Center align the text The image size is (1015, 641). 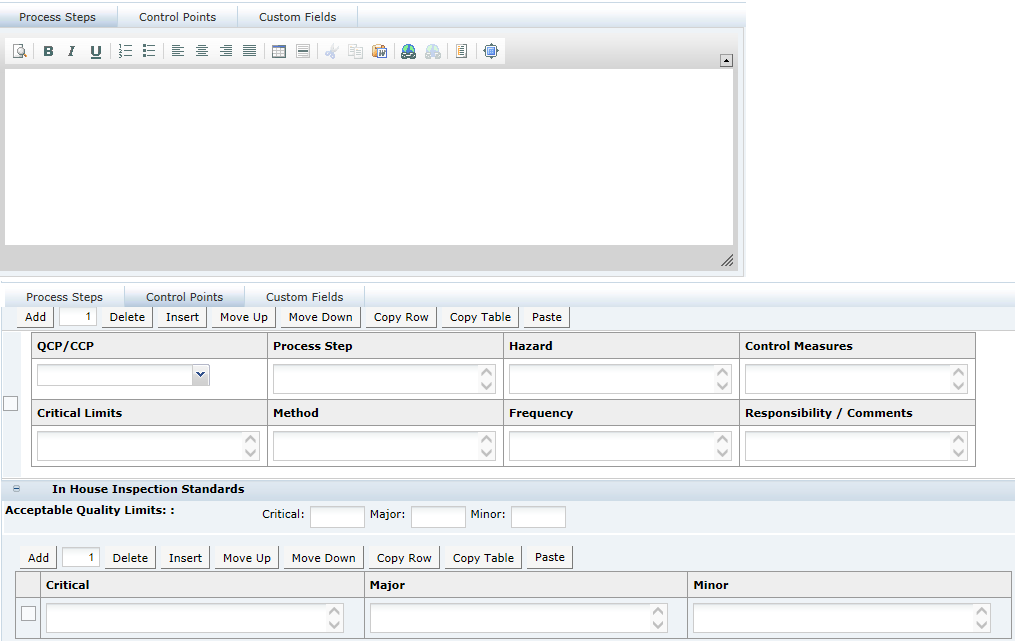pos(201,51)
